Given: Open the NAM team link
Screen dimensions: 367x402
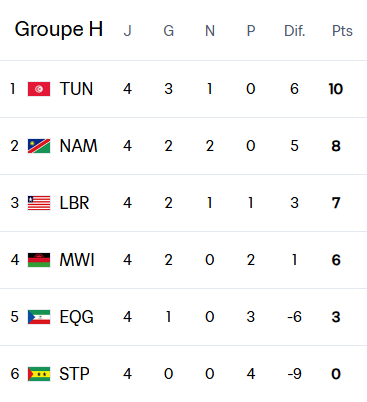Looking at the screenshot, I should [x=78, y=146].
